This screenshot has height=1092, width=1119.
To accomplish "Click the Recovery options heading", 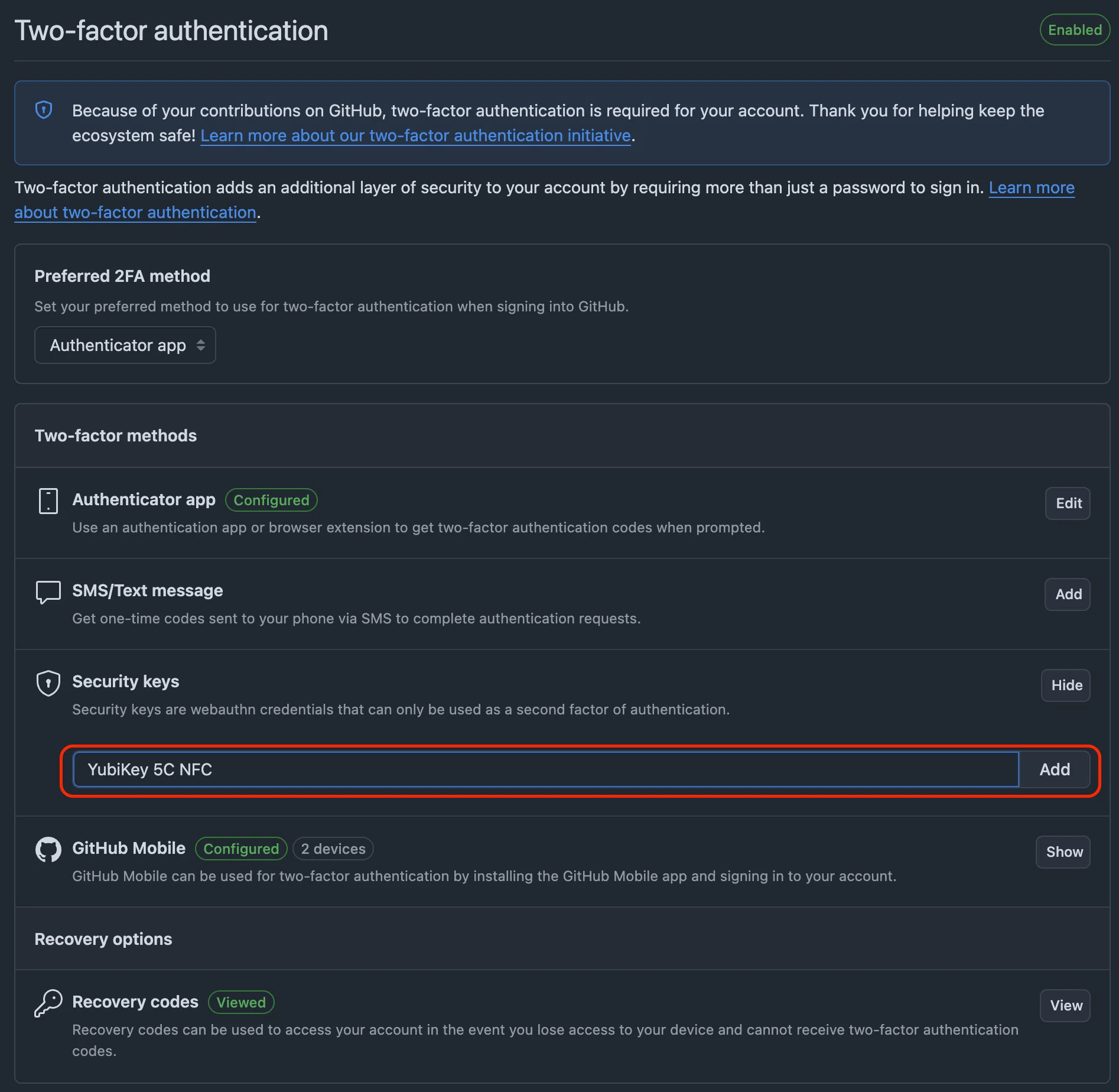I will coord(103,939).
